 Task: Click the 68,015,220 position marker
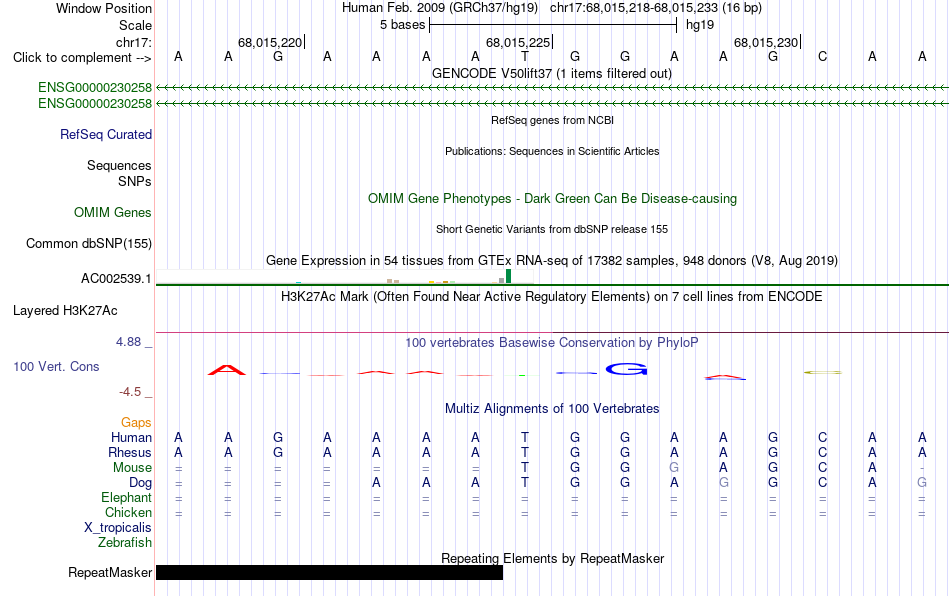click(270, 42)
